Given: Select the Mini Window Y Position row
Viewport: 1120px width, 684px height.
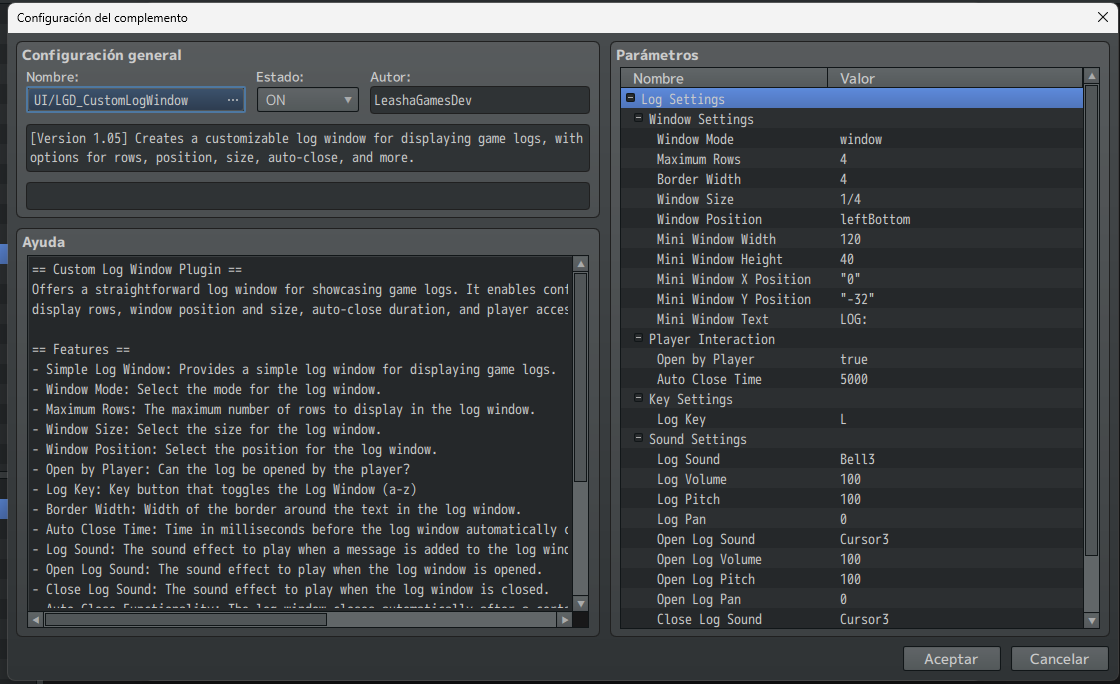Looking at the screenshot, I should 852,299.
